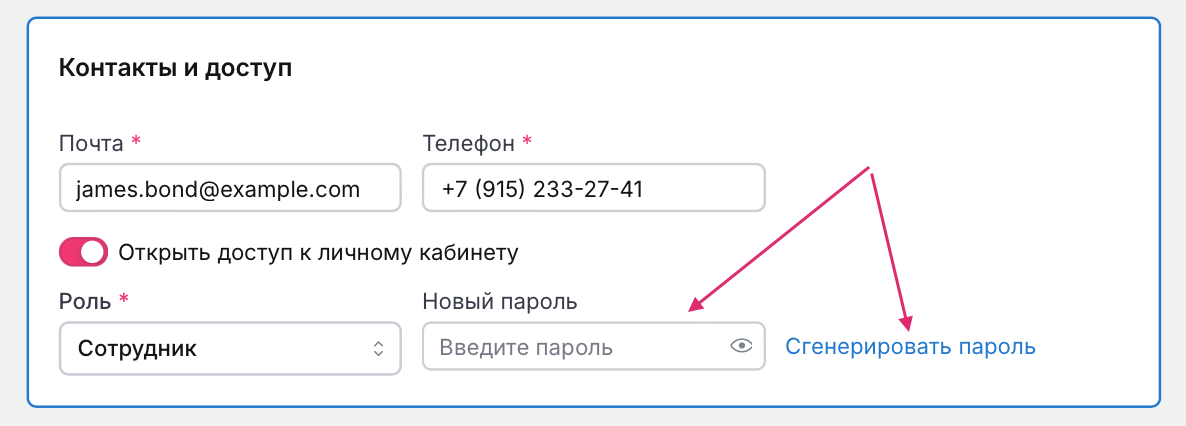The image size is (1186, 426).
Task: Click the Контакты и доступ heading
Action: (x=175, y=68)
